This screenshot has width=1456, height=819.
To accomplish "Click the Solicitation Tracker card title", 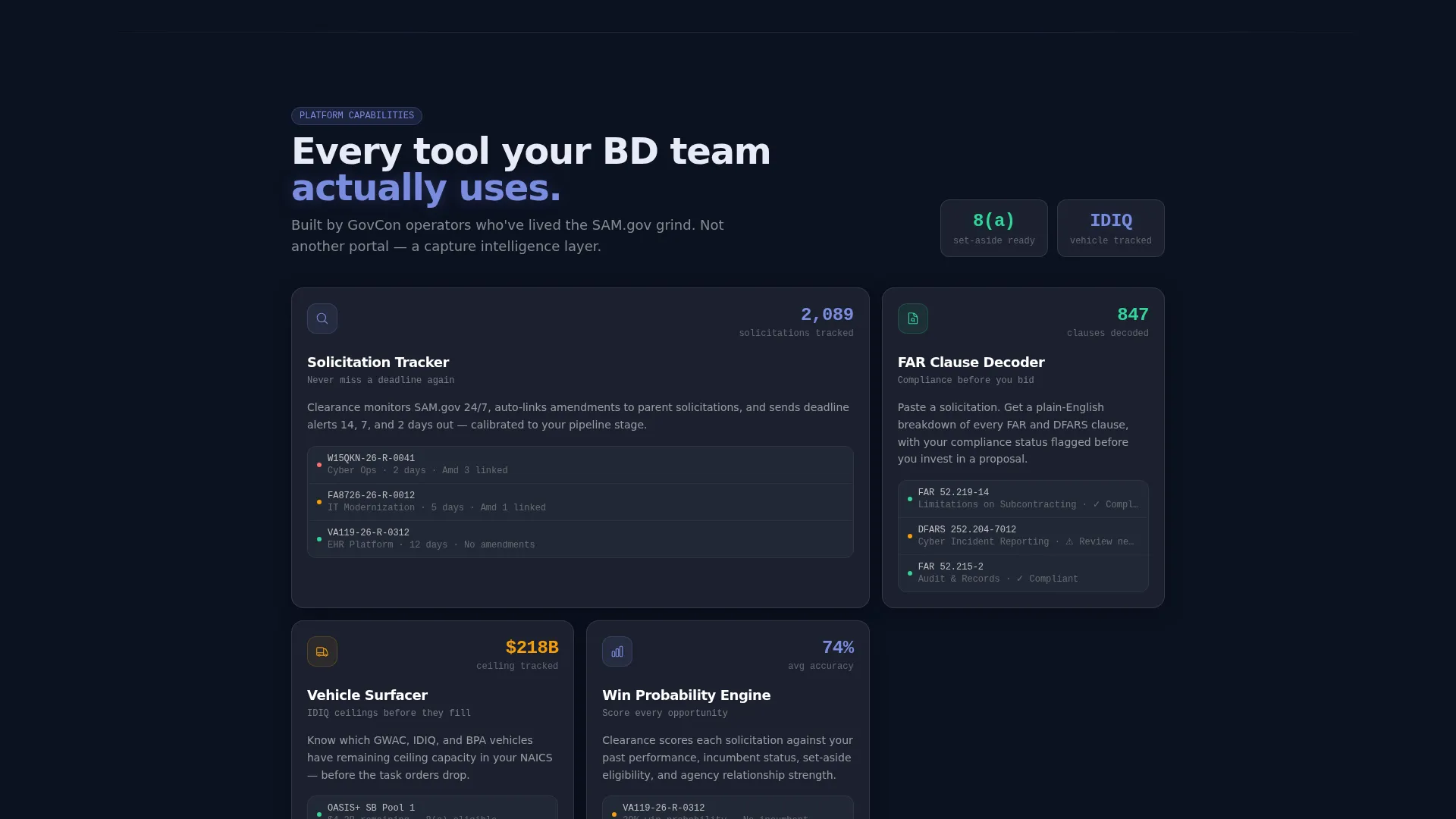I will (x=378, y=362).
